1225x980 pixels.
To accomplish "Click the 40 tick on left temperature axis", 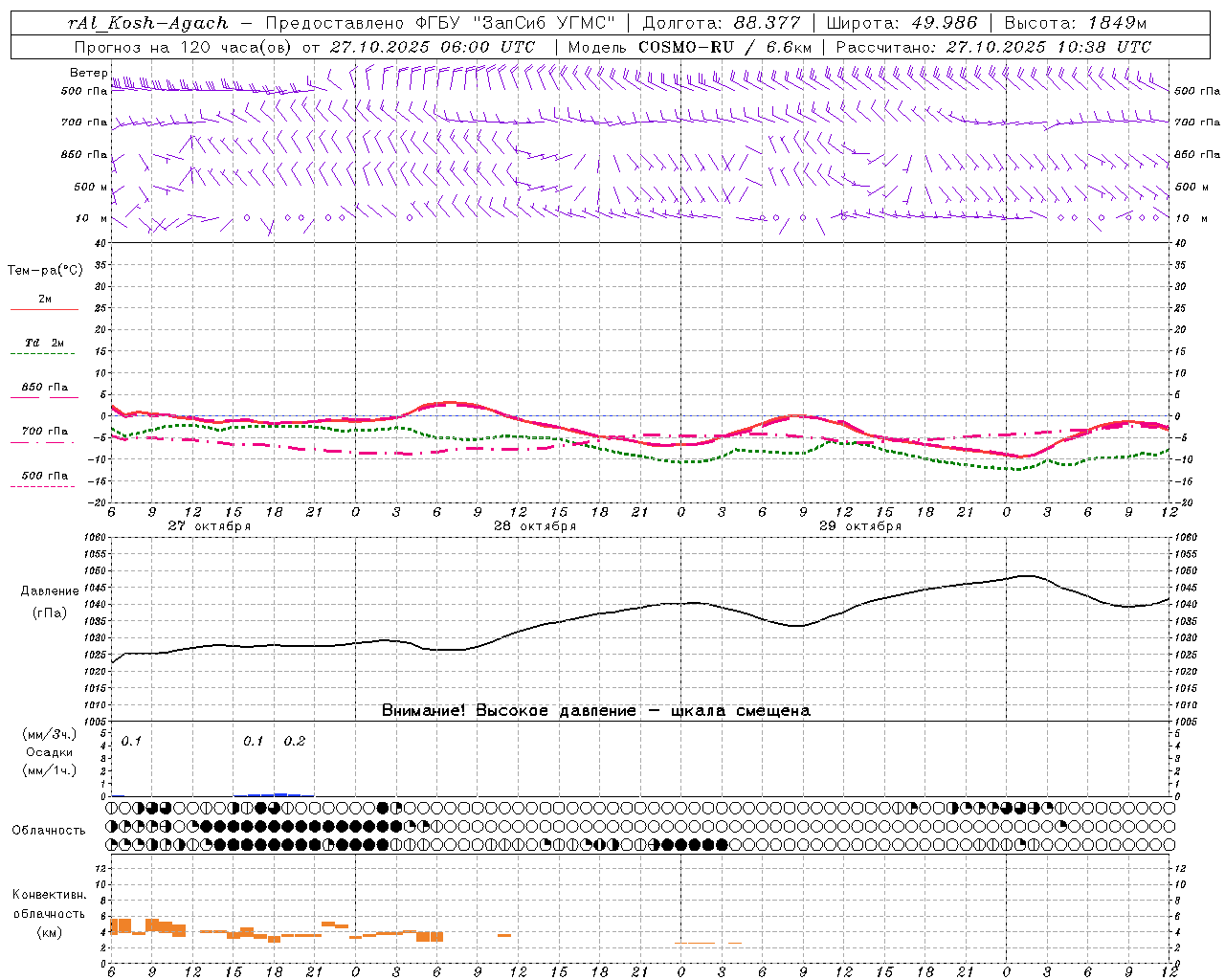I will (100, 243).
